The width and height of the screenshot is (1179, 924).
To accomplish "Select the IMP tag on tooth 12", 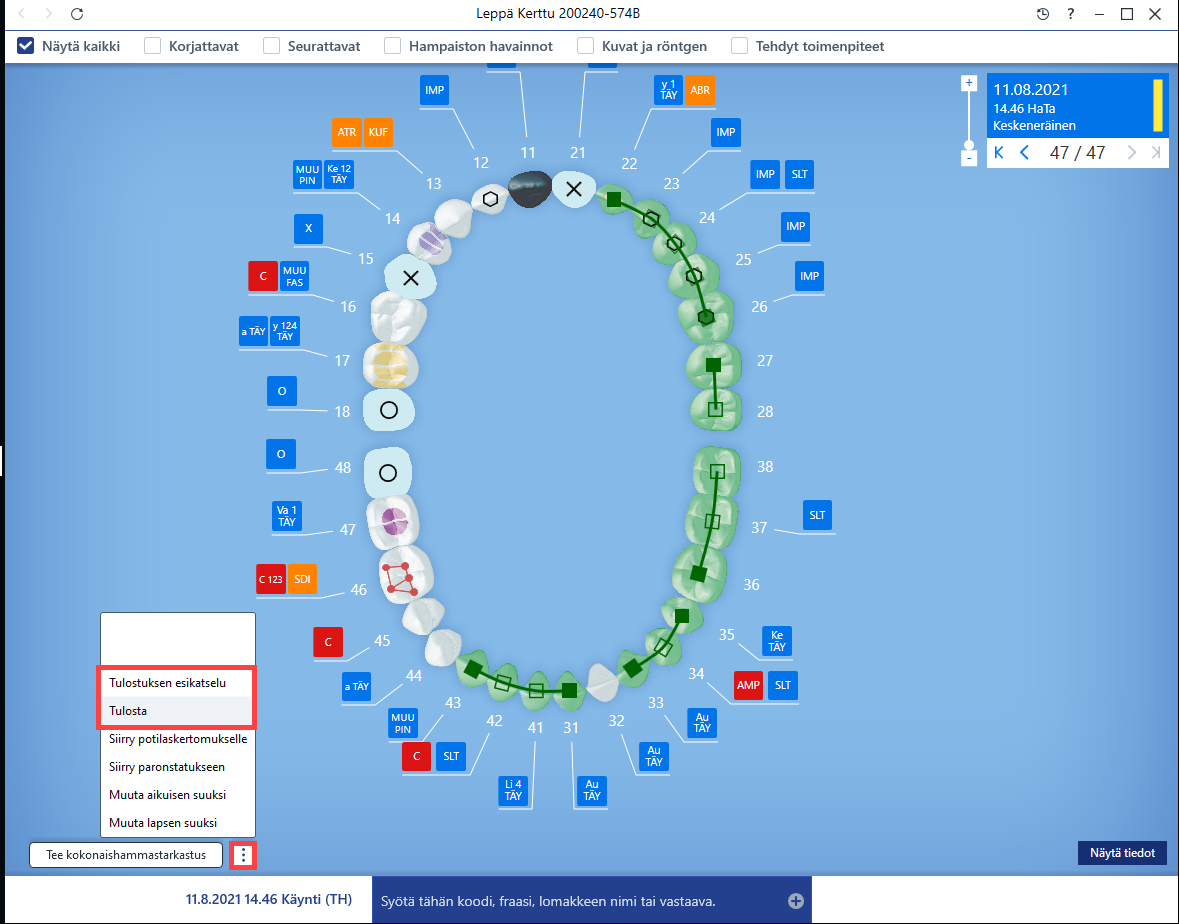I will click(x=435, y=90).
